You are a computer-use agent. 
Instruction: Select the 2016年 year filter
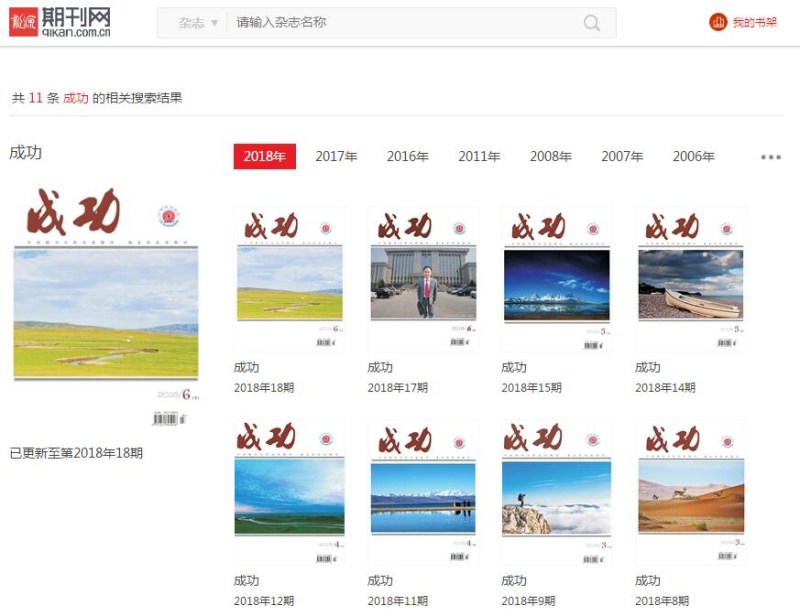coord(407,156)
